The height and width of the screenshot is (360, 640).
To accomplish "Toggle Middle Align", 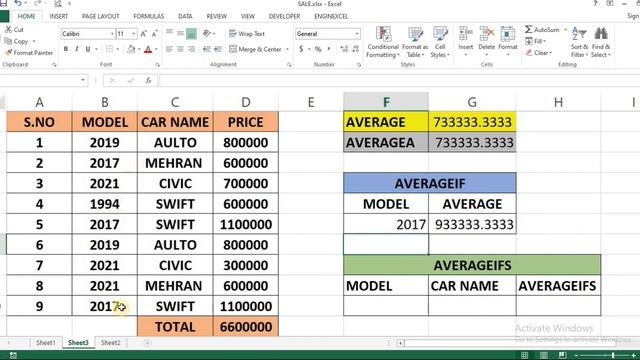I will coord(180,33).
